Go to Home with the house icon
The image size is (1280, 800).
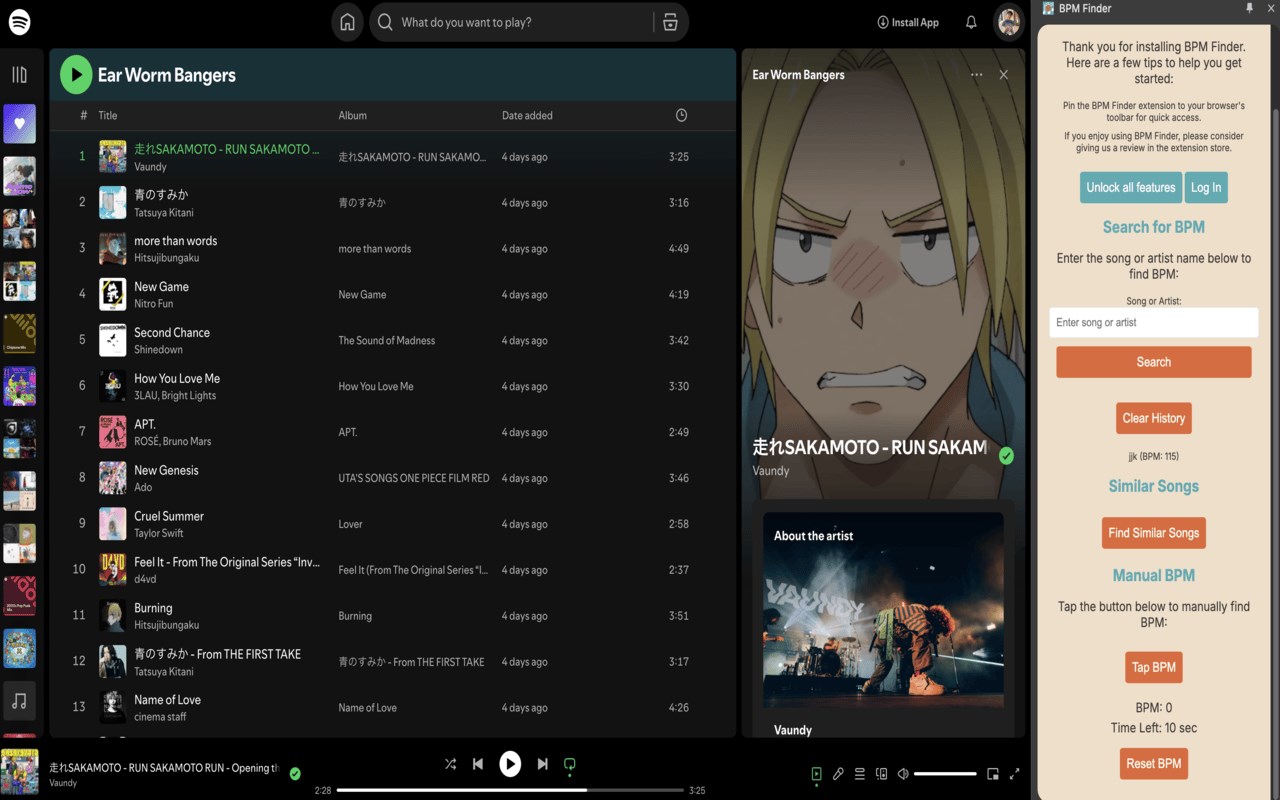point(347,22)
